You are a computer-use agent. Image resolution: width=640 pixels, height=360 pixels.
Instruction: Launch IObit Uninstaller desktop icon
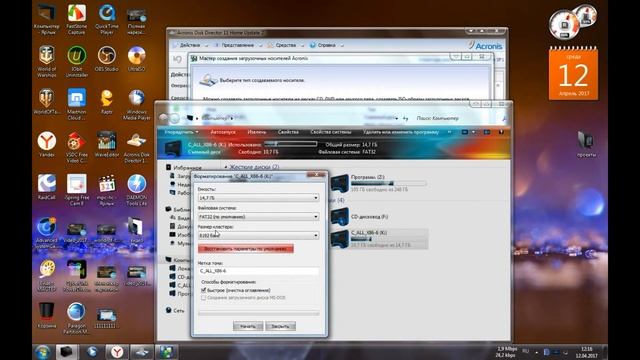coord(77,61)
